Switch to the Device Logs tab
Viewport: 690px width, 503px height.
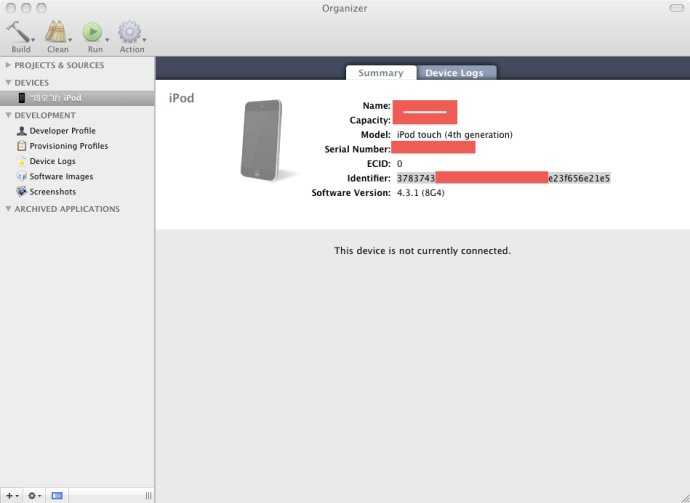click(x=456, y=73)
